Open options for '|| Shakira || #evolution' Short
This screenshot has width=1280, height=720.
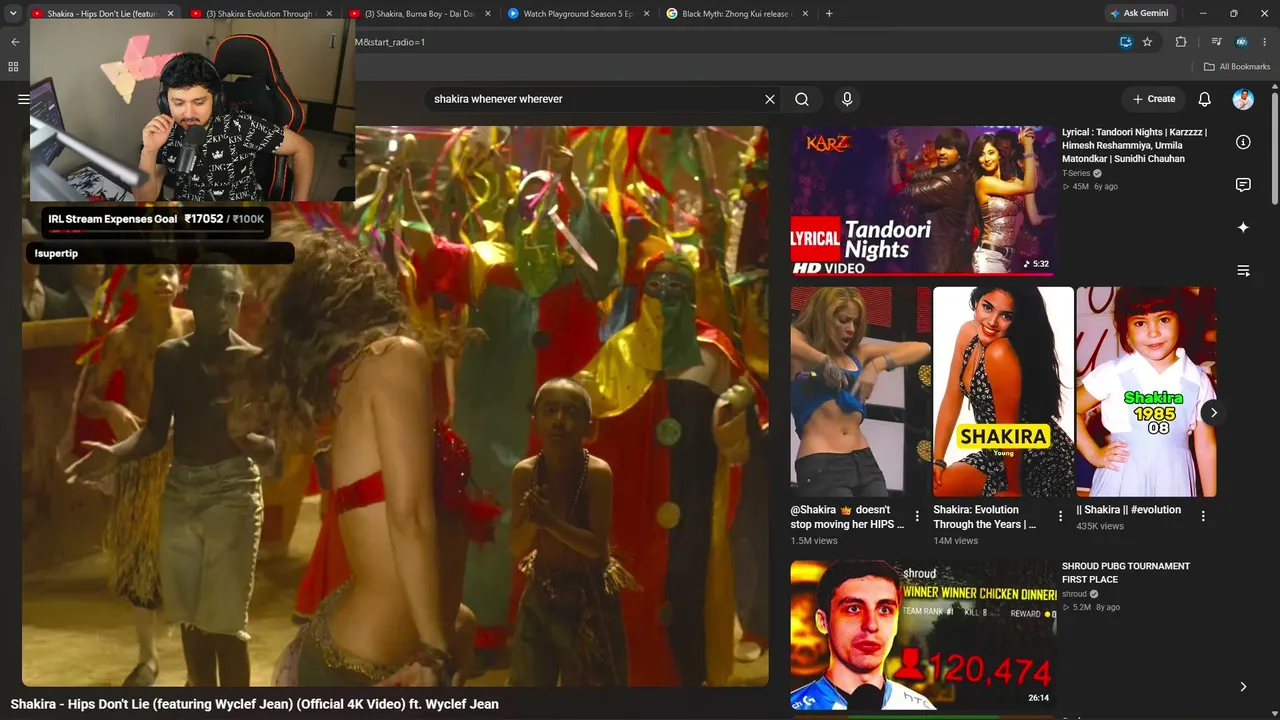(1203, 517)
